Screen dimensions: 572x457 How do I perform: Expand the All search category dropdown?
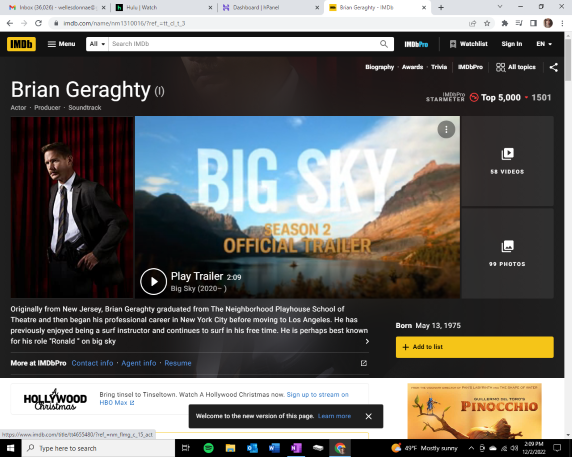tap(97, 44)
